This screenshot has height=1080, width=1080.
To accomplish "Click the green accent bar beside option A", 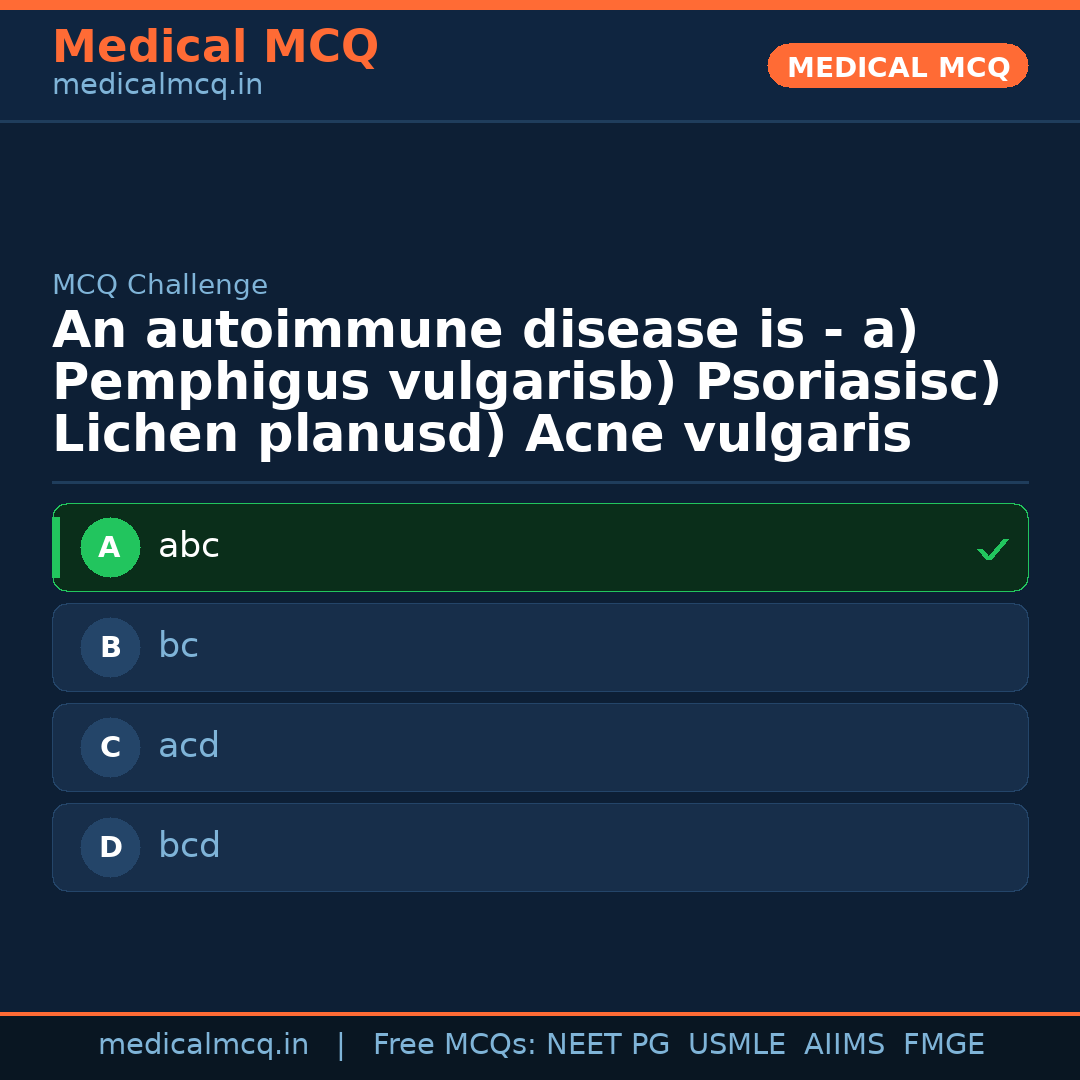I will click(56, 547).
